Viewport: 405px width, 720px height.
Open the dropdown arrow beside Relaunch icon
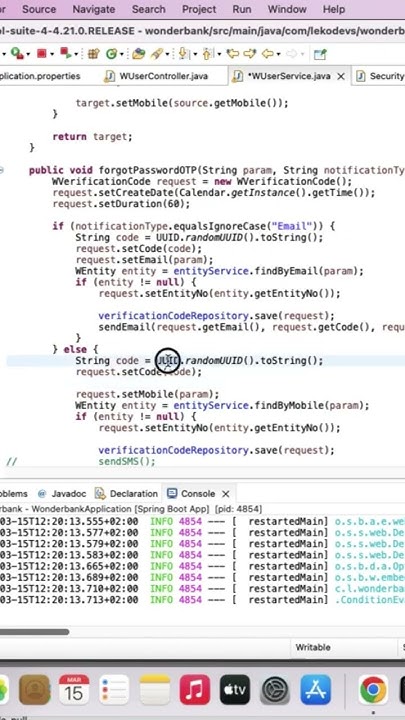point(75,54)
